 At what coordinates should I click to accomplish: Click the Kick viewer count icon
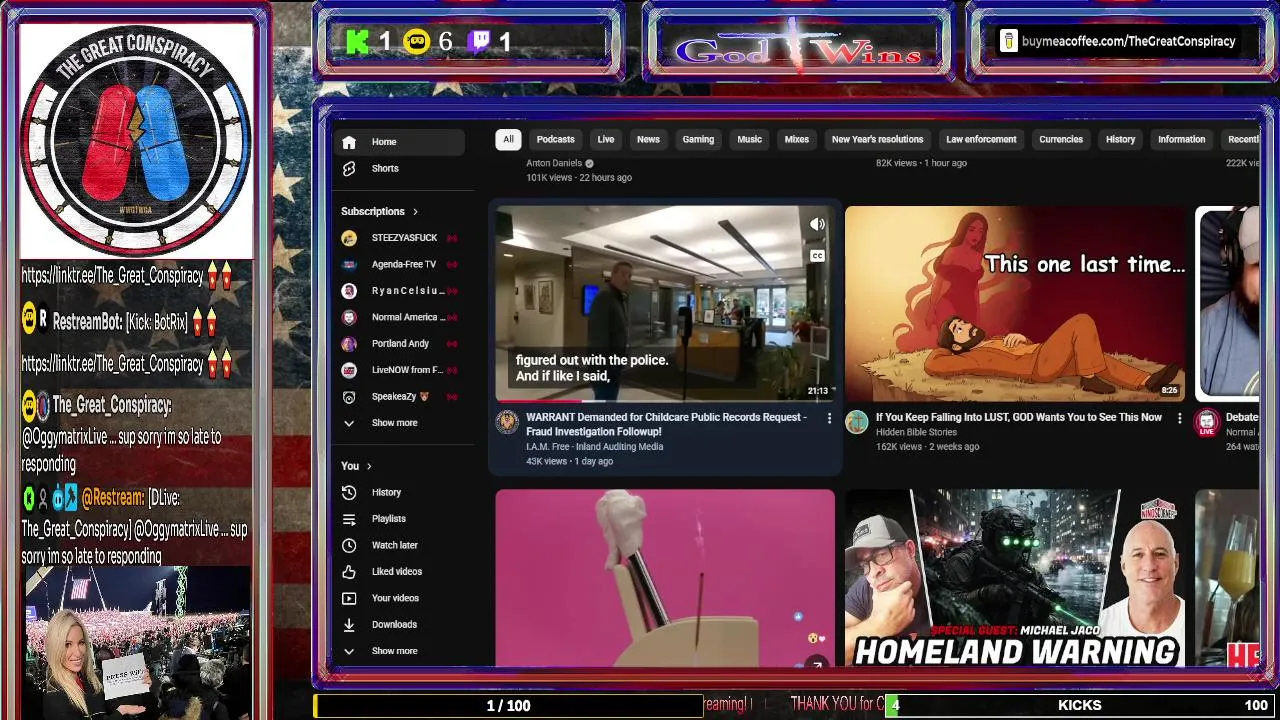point(357,41)
